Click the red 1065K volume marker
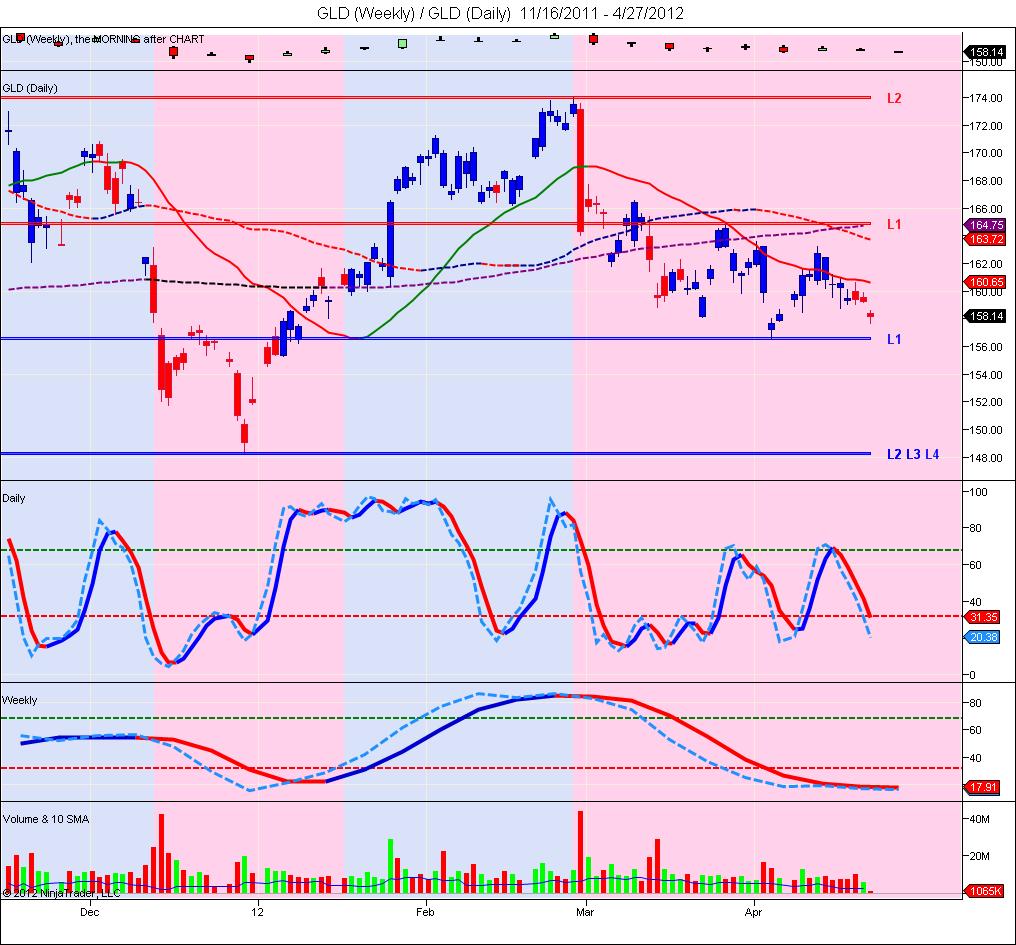The image size is (1016, 945). (x=986, y=891)
